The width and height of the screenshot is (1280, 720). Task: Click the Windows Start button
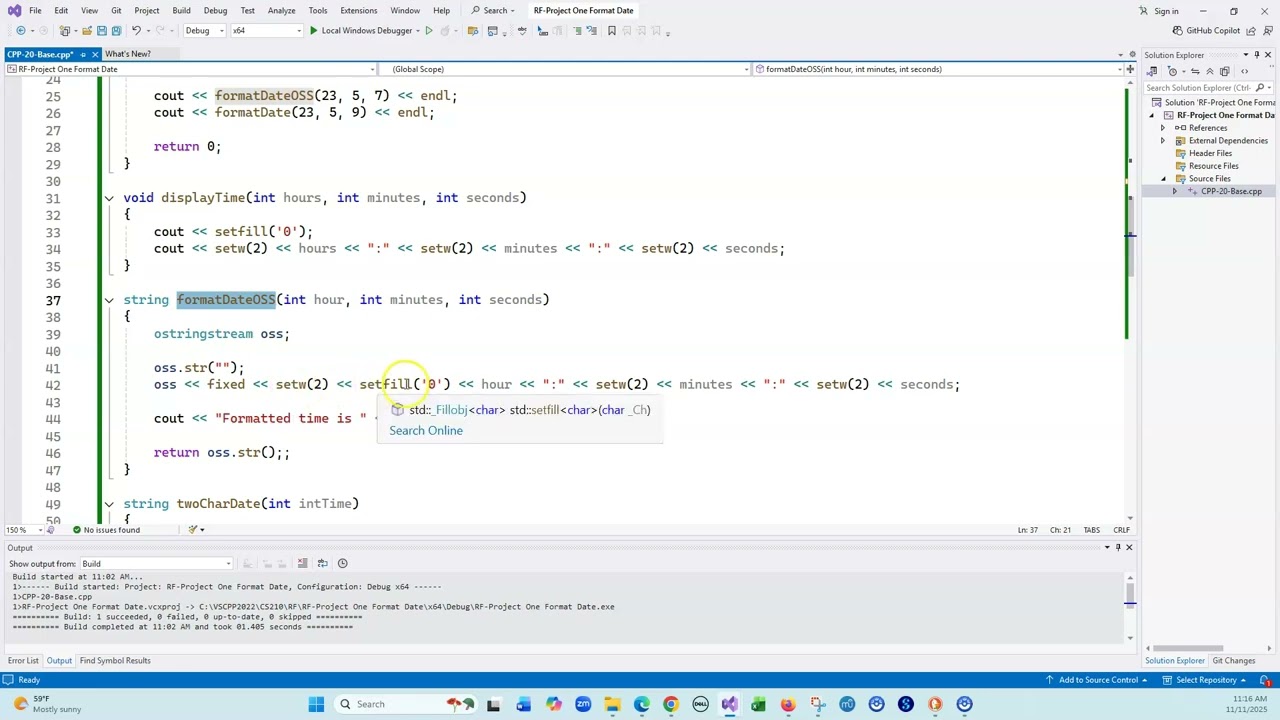(316, 704)
